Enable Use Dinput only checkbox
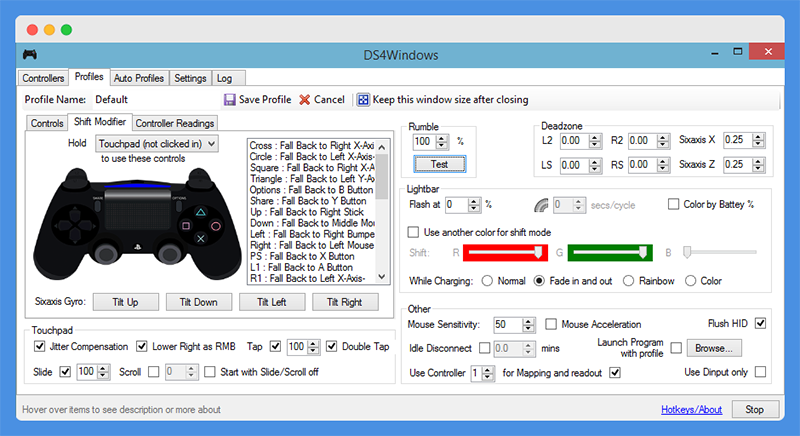 pos(760,372)
